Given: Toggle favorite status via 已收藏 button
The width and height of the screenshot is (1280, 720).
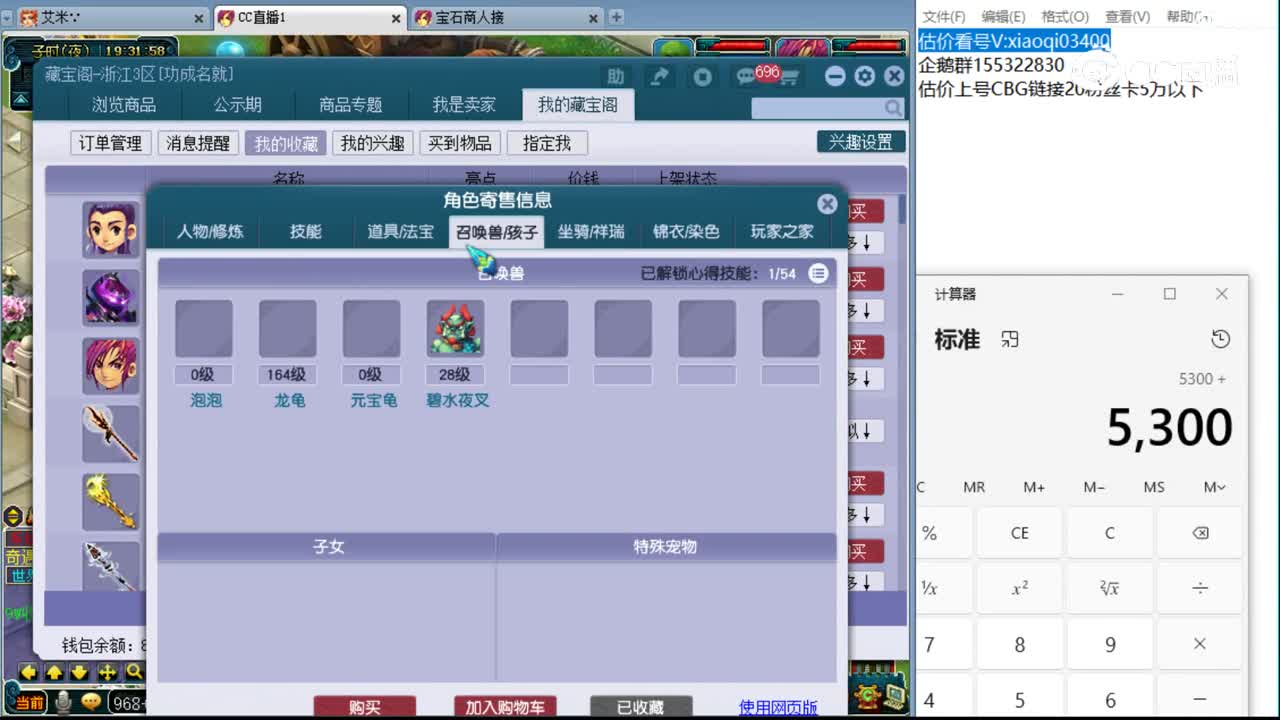Looking at the screenshot, I should [x=641, y=707].
